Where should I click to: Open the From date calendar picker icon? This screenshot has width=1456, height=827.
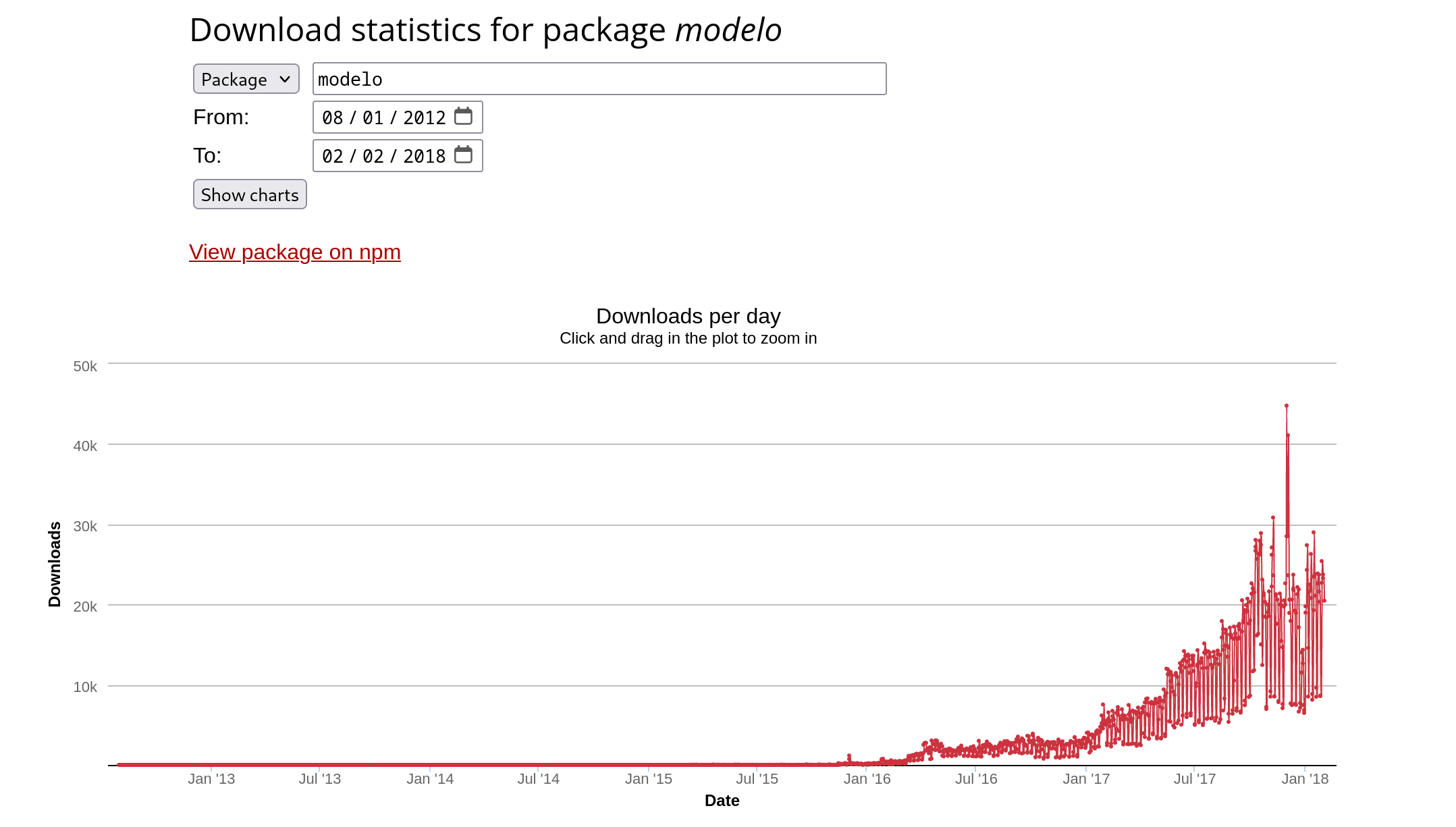[x=463, y=116]
